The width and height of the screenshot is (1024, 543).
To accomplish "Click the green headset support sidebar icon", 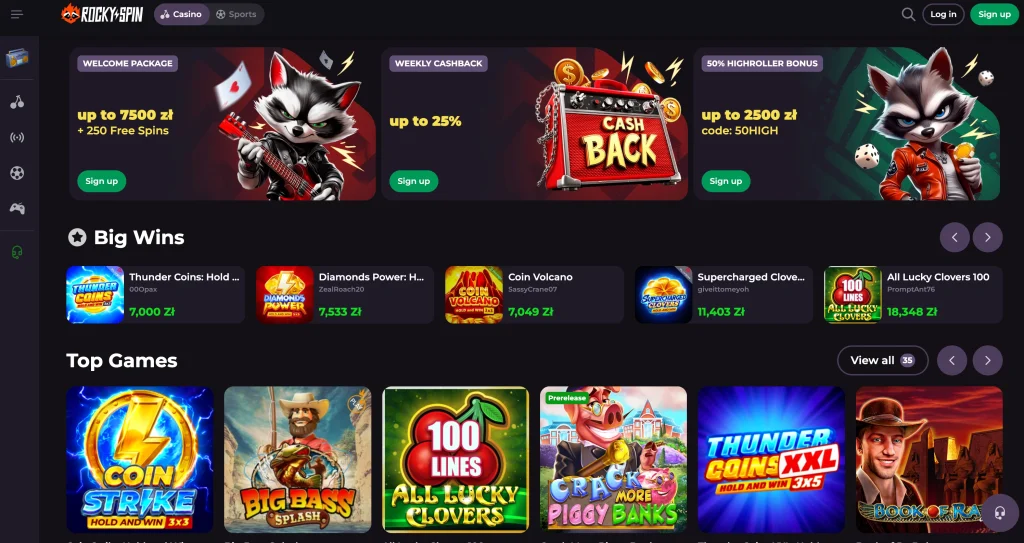I will (17, 252).
